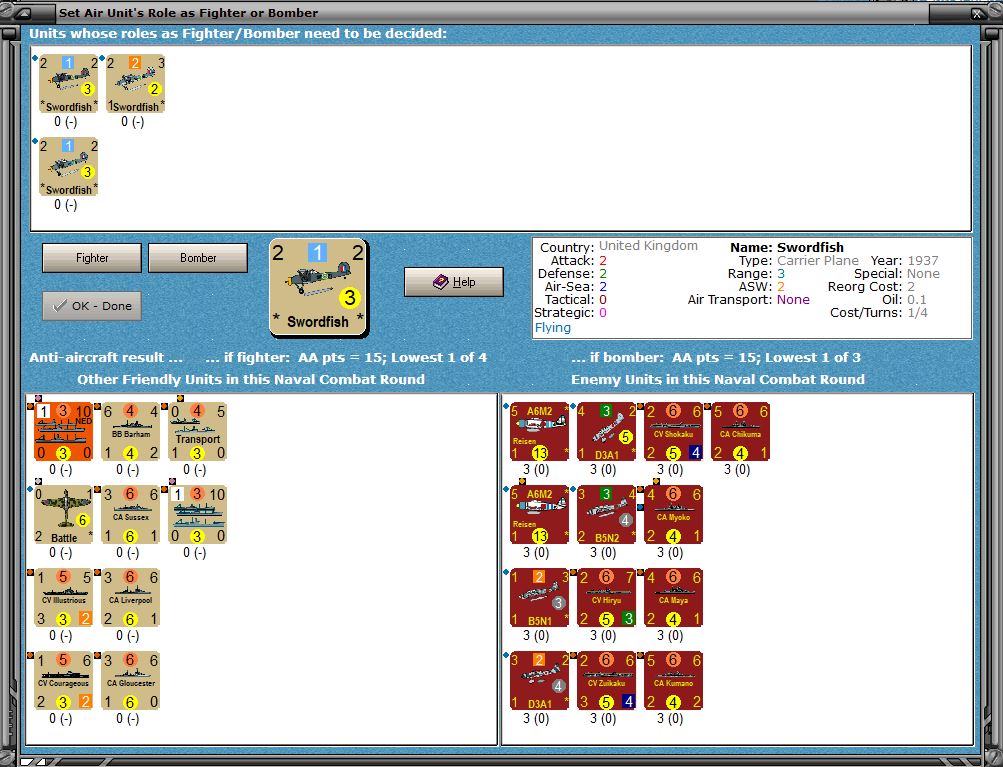Click the 'Cost/Turns: 1/4' value
Screen dimensions: 1003x767
click(879, 312)
